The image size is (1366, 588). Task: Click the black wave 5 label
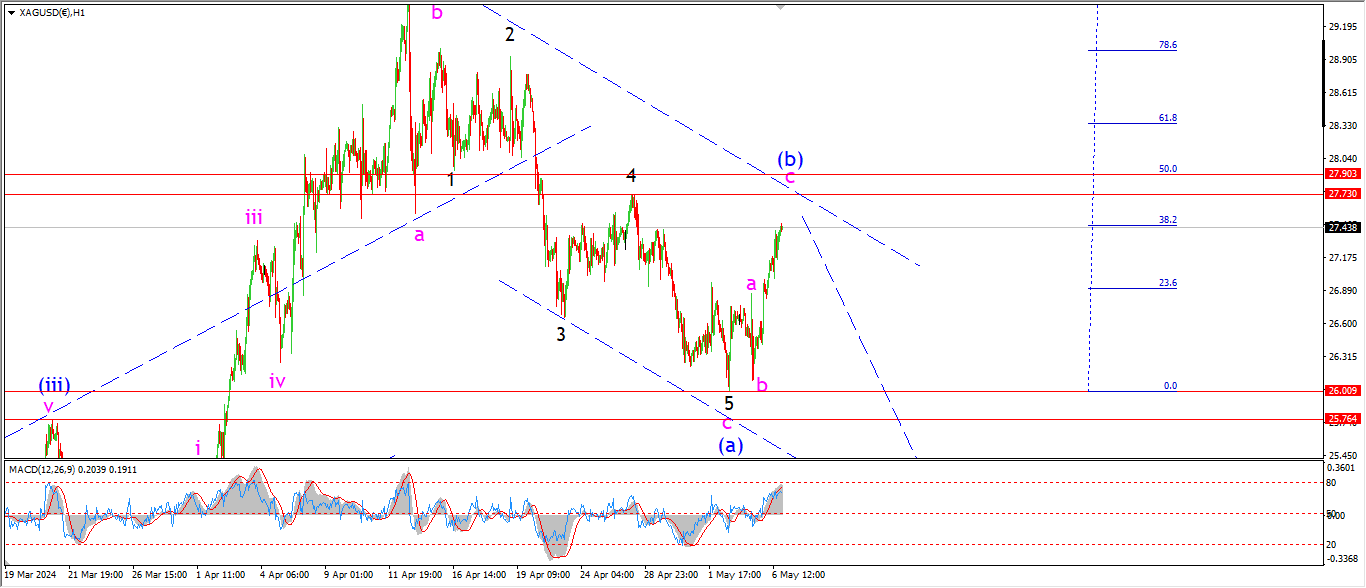[729, 403]
